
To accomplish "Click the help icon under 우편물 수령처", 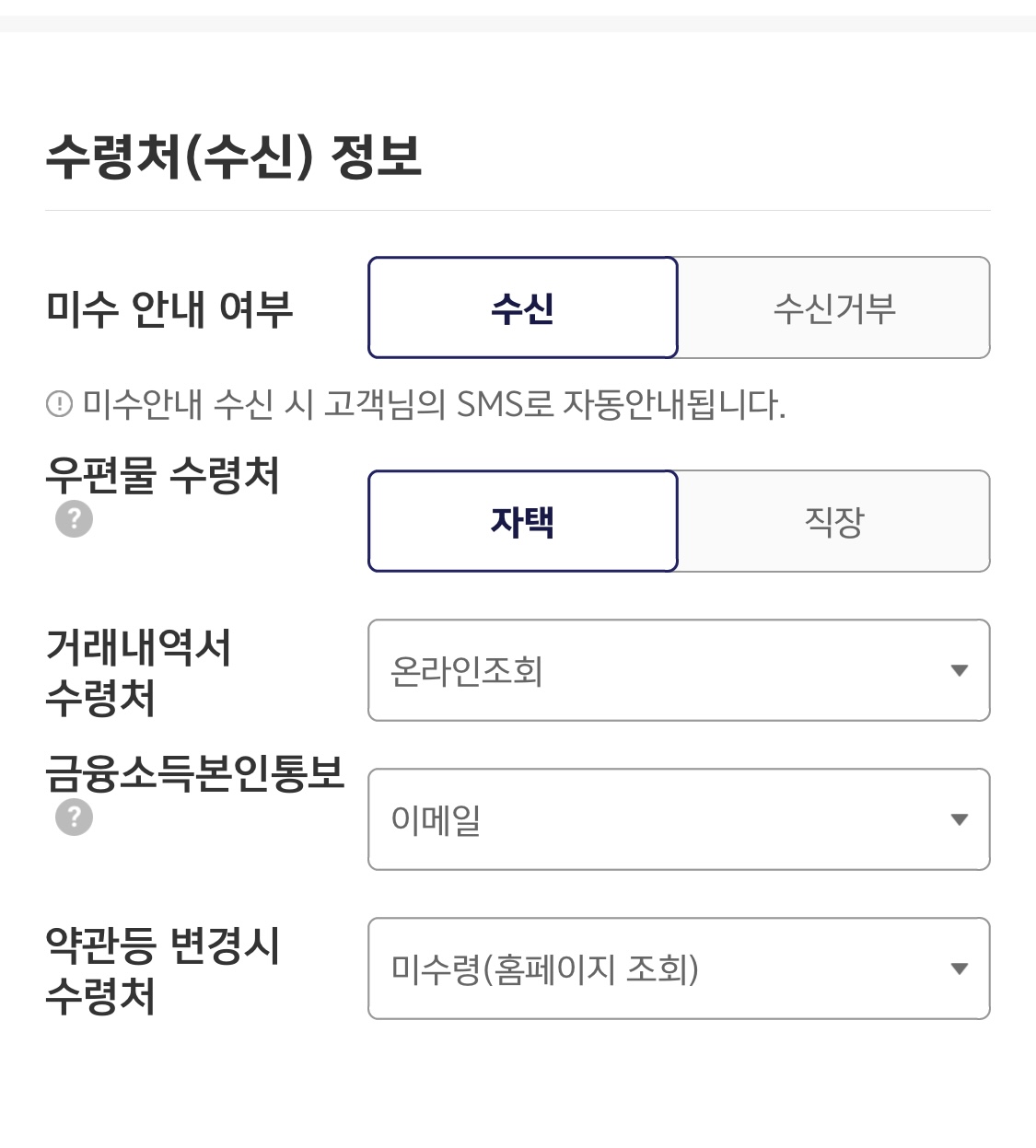I will (x=75, y=519).
